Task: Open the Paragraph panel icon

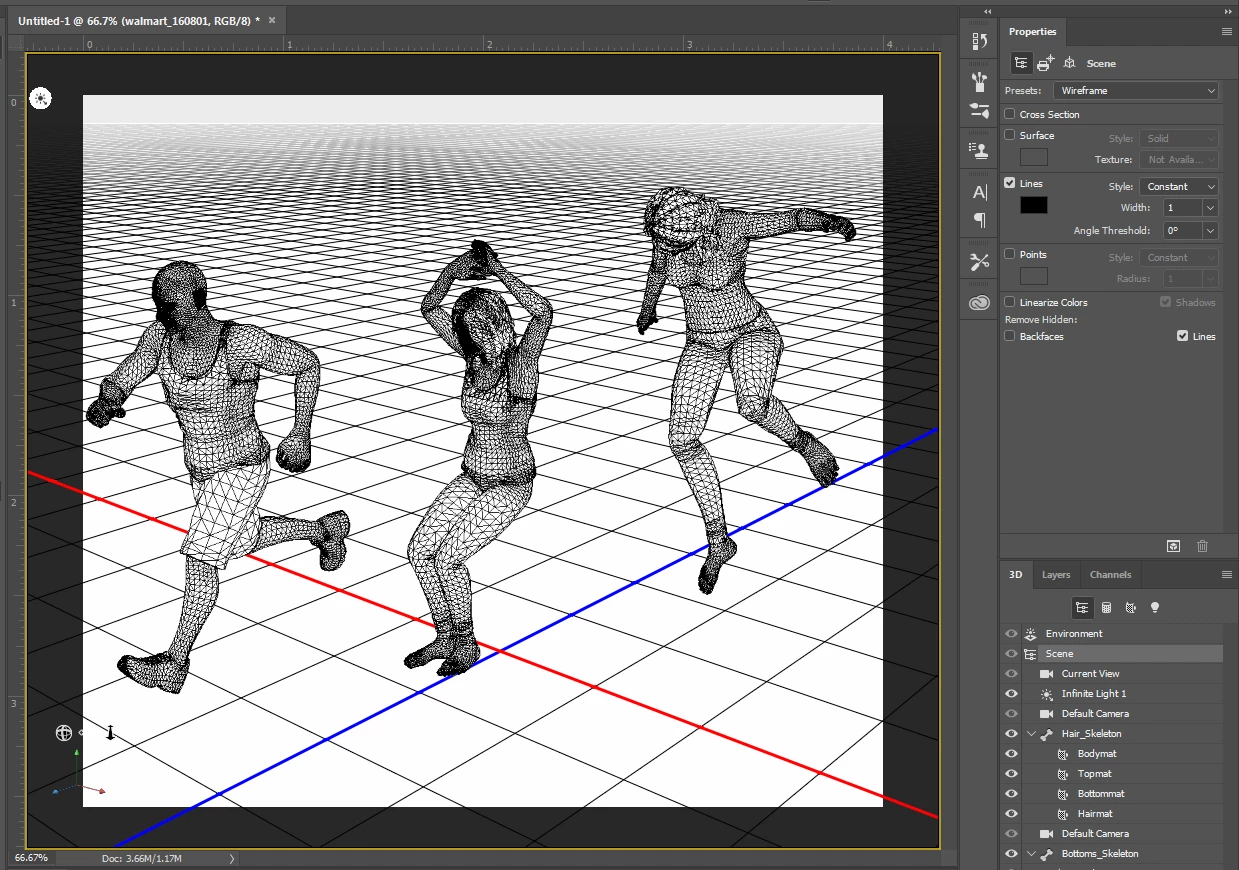Action: coord(980,221)
